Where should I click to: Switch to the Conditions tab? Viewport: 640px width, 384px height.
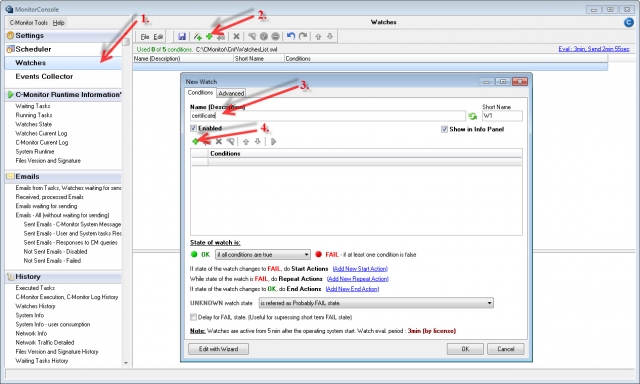point(200,93)
